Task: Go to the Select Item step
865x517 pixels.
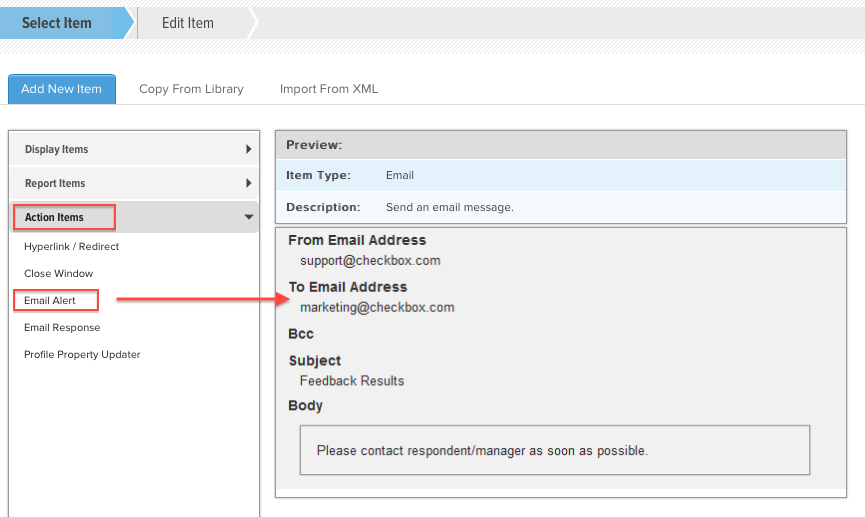Action: click(57, 23)
